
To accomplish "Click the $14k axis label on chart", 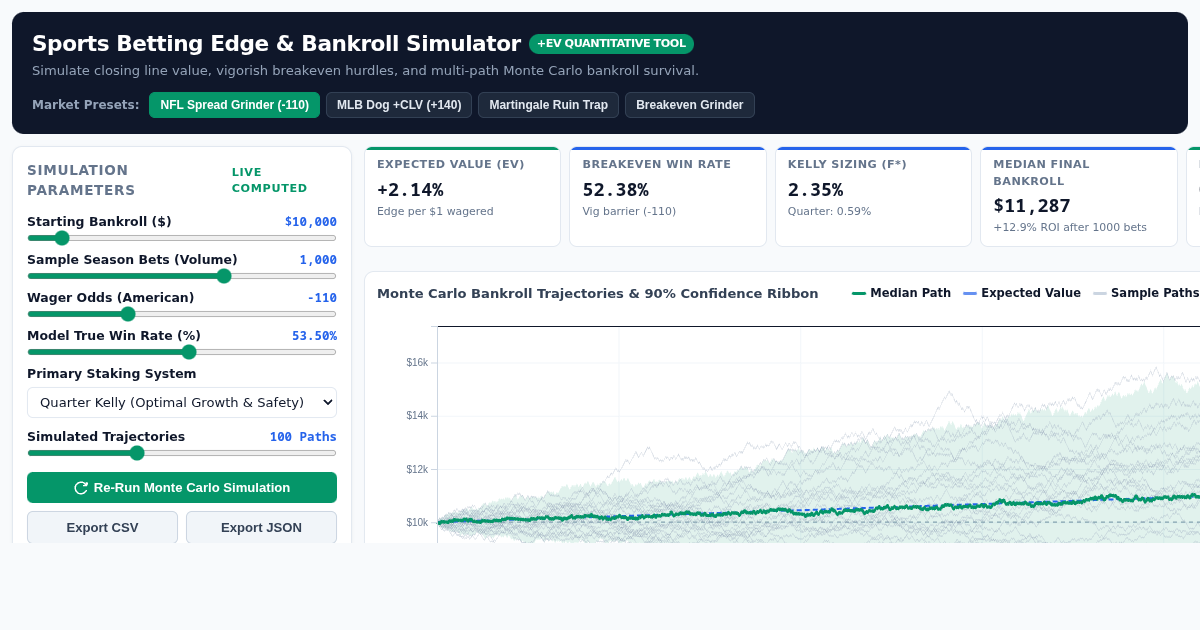I will tap(417, 416).
